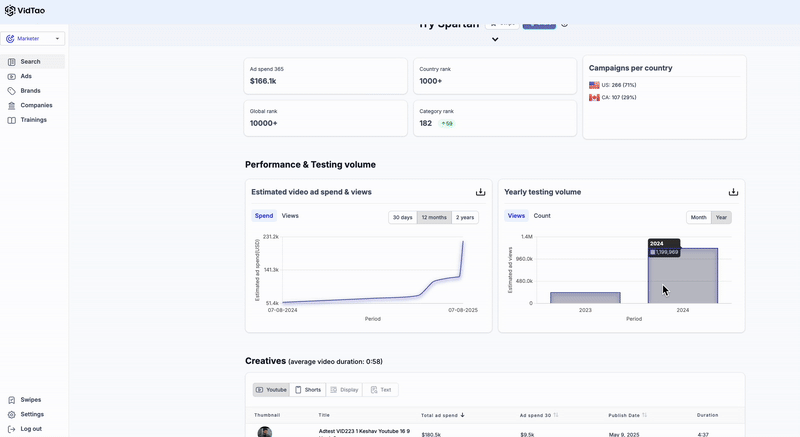Sort by Total ad spend column
This screenshot has width=800, height=437.
[442, 415]
